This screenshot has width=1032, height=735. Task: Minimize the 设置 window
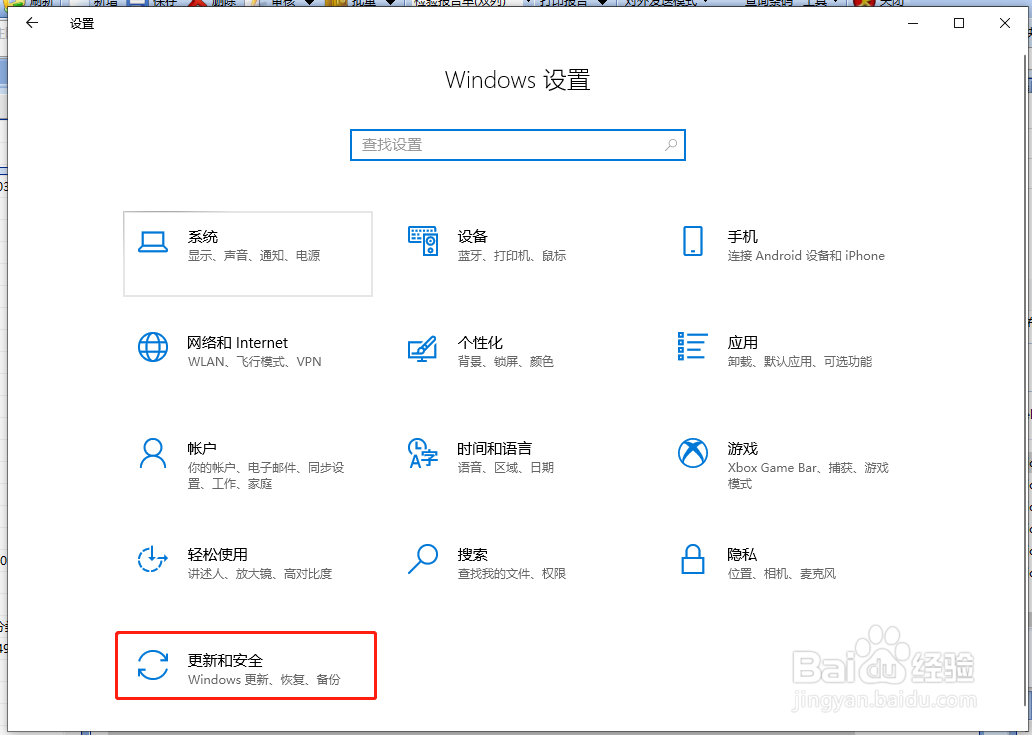click(913, 23)
